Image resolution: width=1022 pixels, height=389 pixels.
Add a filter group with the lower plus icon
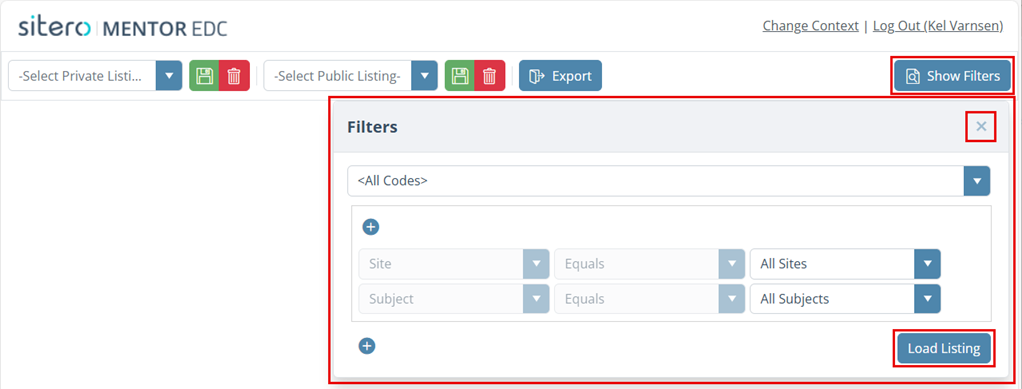pos(367,346)
